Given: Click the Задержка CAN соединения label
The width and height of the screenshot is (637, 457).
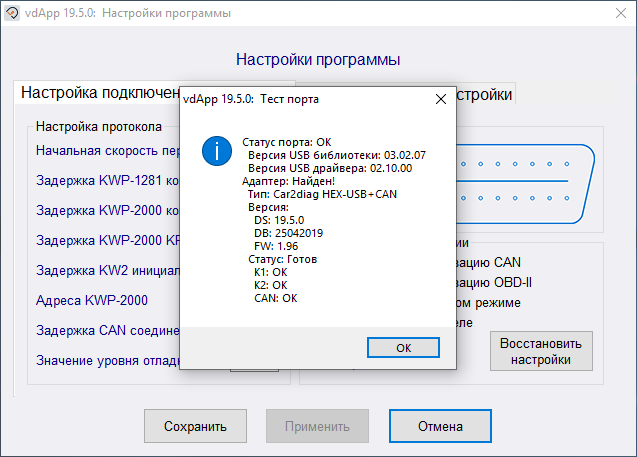Looking at the screenshot, I should [x=107, y=330].
